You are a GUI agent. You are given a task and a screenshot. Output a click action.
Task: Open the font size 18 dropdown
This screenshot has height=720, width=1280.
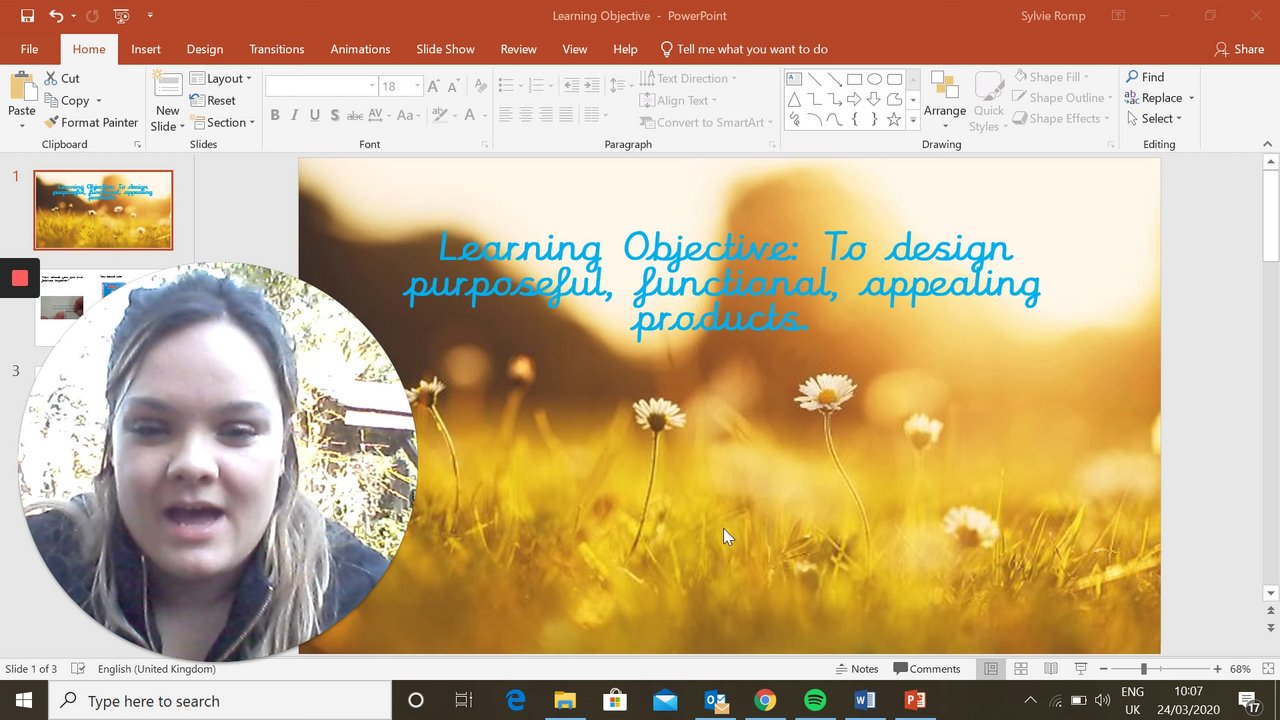click(418, 86)
